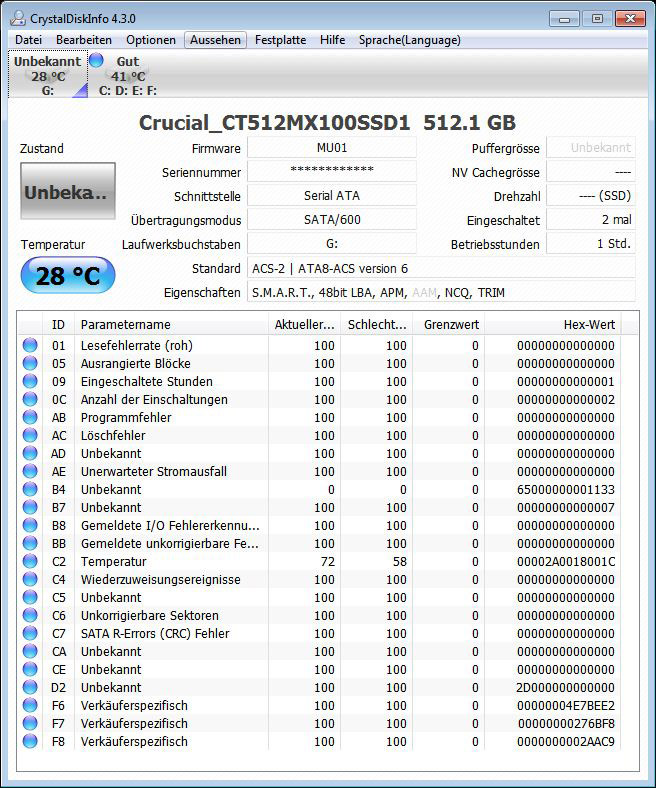This screenshot has width=656, height=788.
Task: Minimize the CrystalDiskInfo window
Action: [564, 19]
